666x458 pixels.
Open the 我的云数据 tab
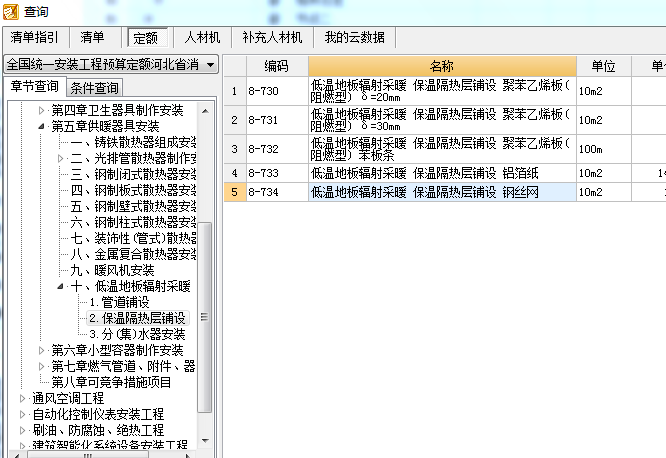(355, 37)
